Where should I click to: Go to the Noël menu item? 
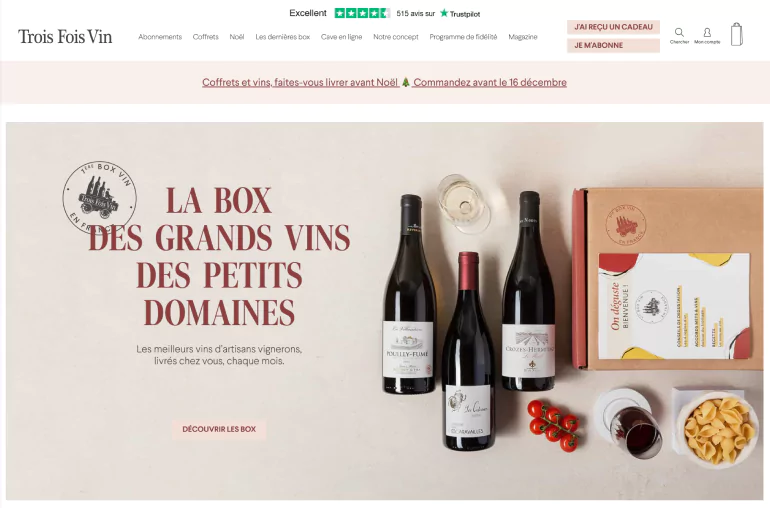pos(237,37)
